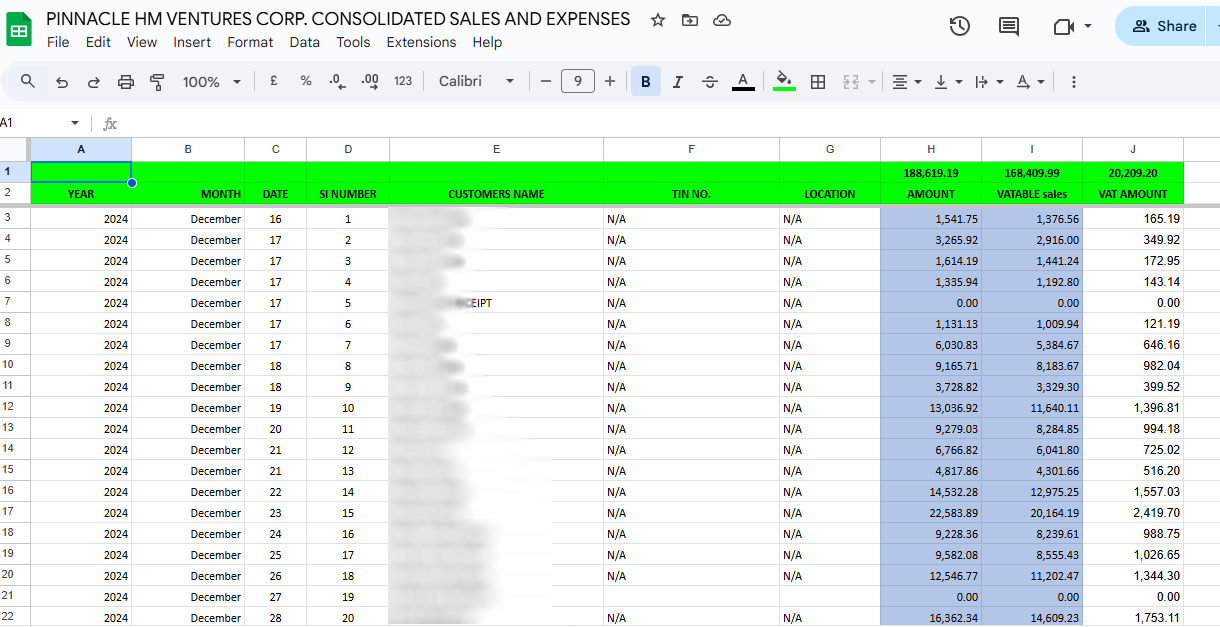1220x627 pixels.
Task: Open the Data menu
Action: pyautogui.click(x=305, y=42)
